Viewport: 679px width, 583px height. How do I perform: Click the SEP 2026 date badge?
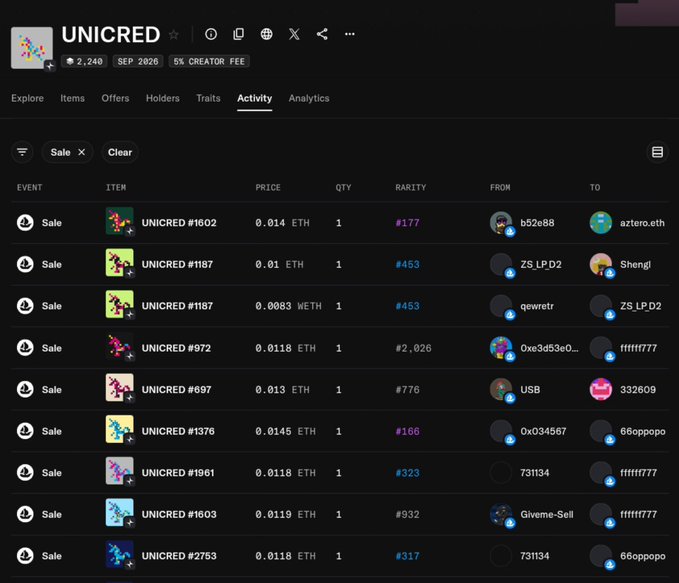tap(138, 62)
